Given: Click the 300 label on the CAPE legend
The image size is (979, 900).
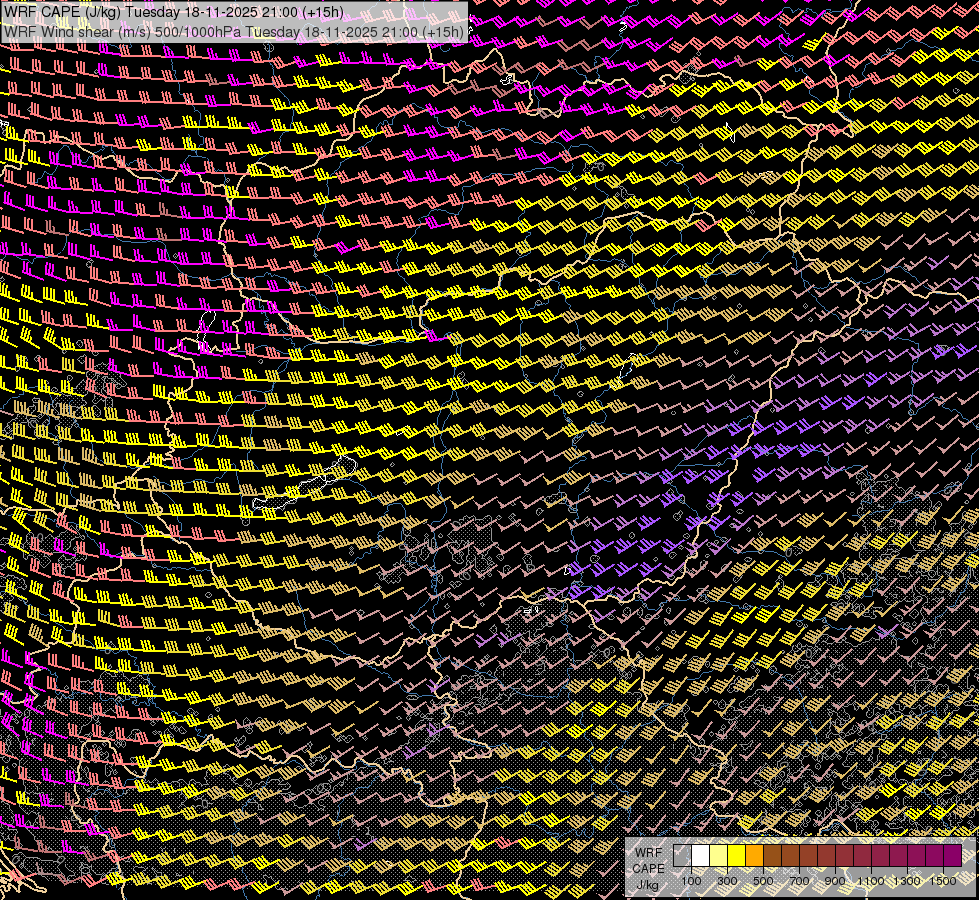Looking at the screenshot, I should coord(727,881).
